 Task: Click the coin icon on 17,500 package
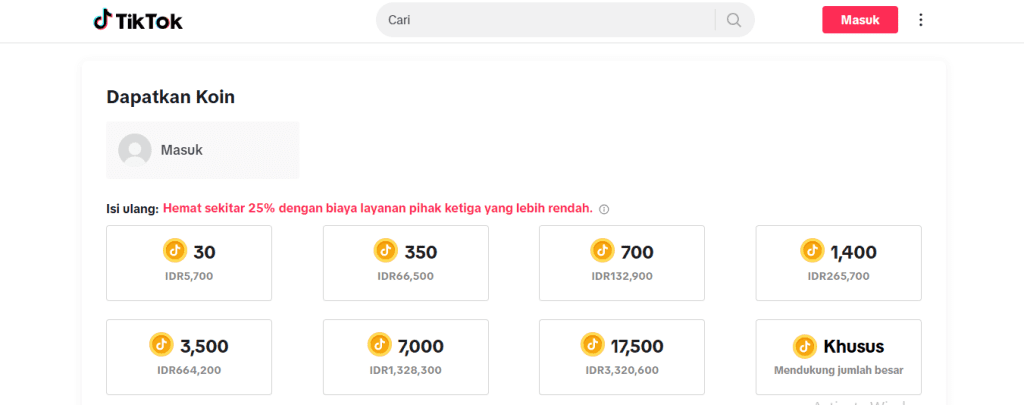593,345
